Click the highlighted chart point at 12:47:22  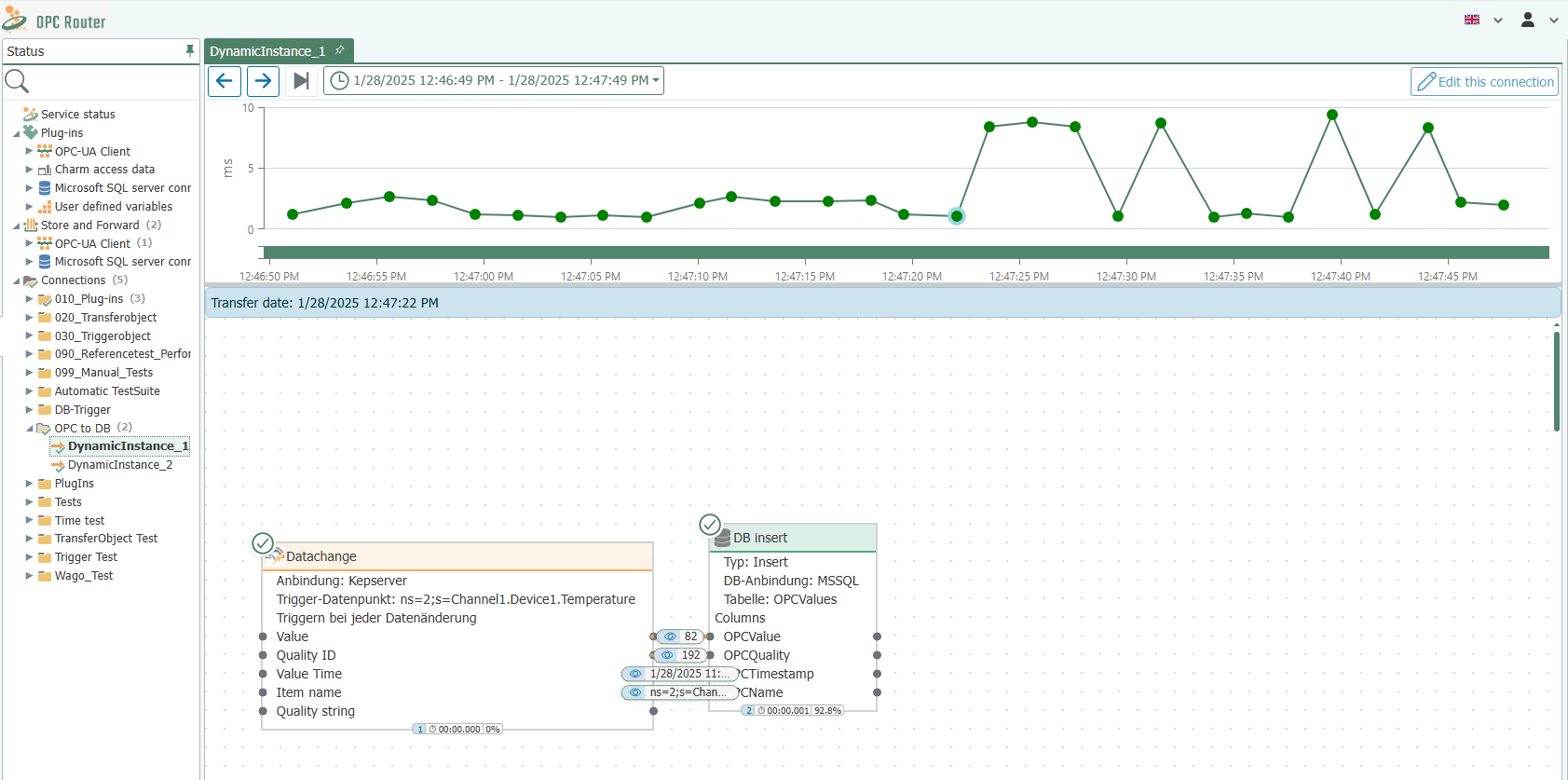tap(957, 216)
